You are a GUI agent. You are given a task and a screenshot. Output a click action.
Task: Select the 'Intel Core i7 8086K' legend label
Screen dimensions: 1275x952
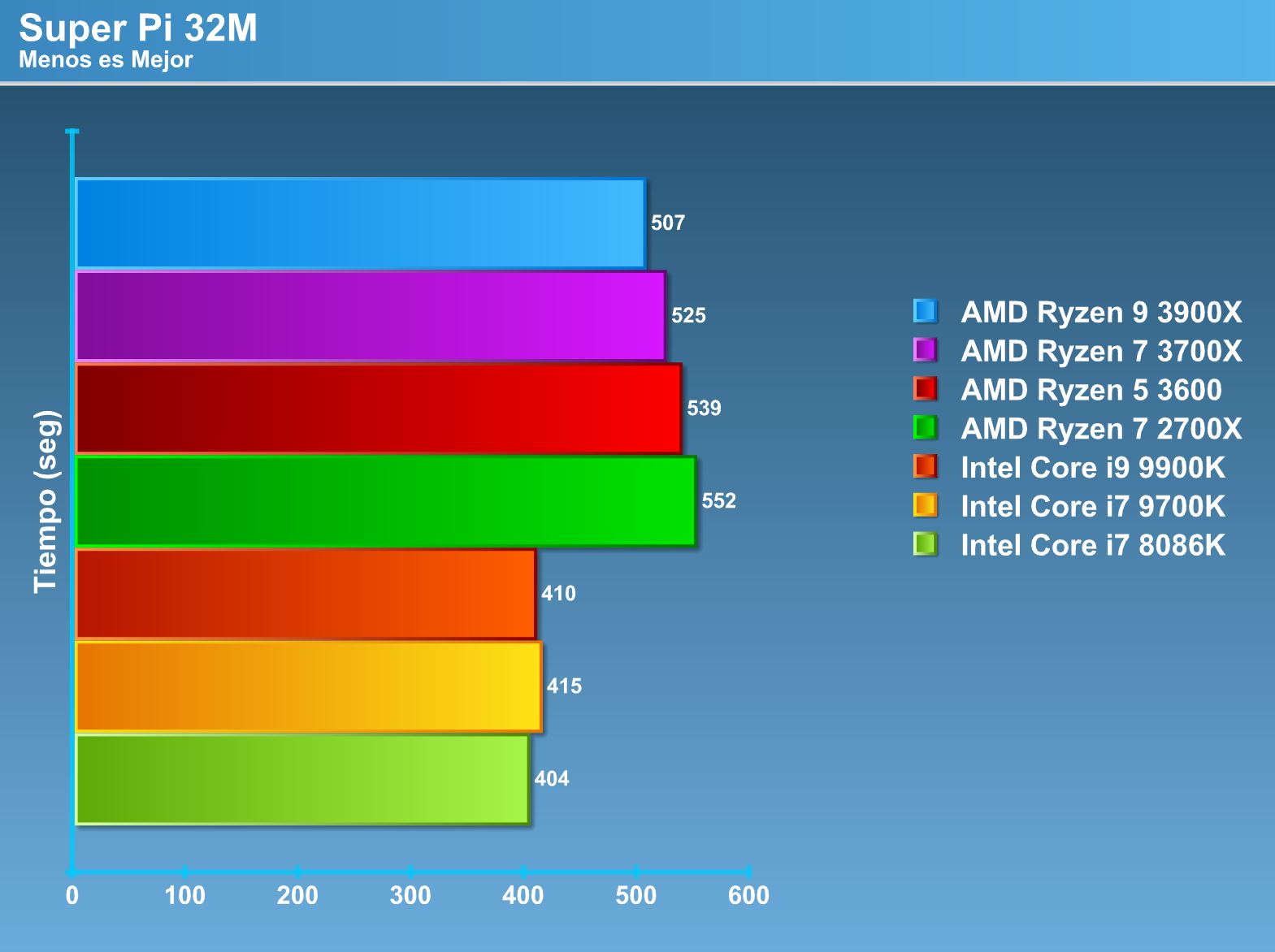pyautogui.click(x=1093, y=545)
